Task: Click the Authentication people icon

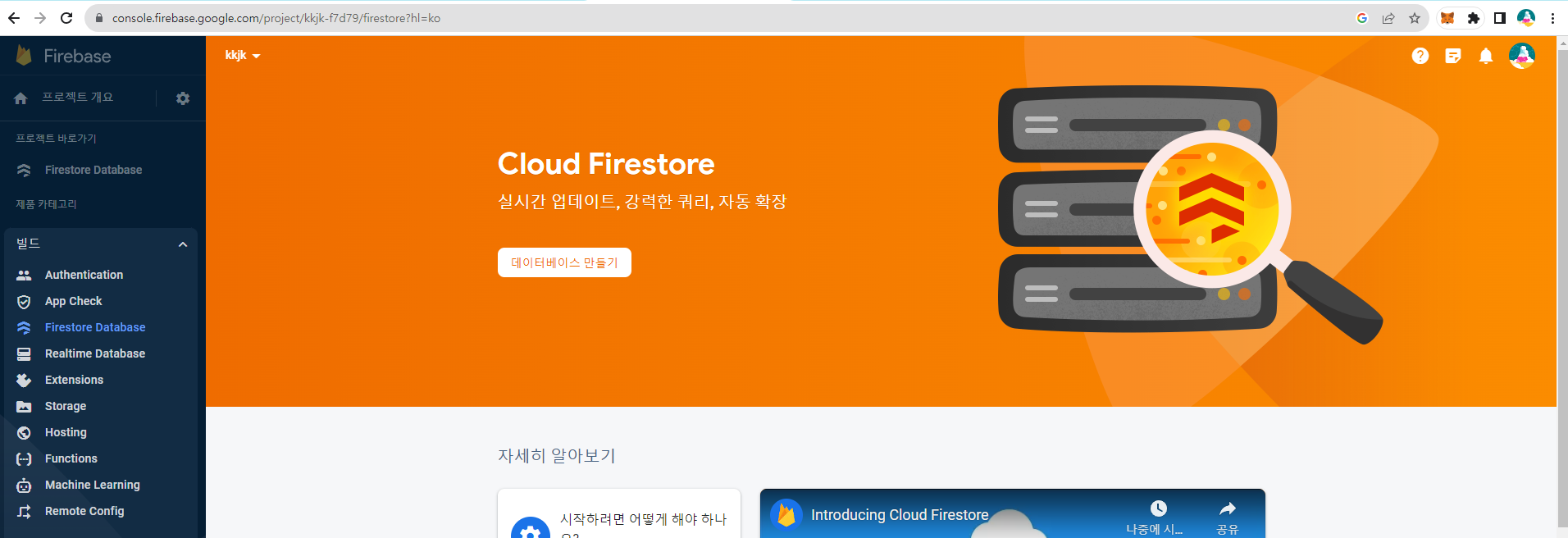Action: (x=24, y=275)
